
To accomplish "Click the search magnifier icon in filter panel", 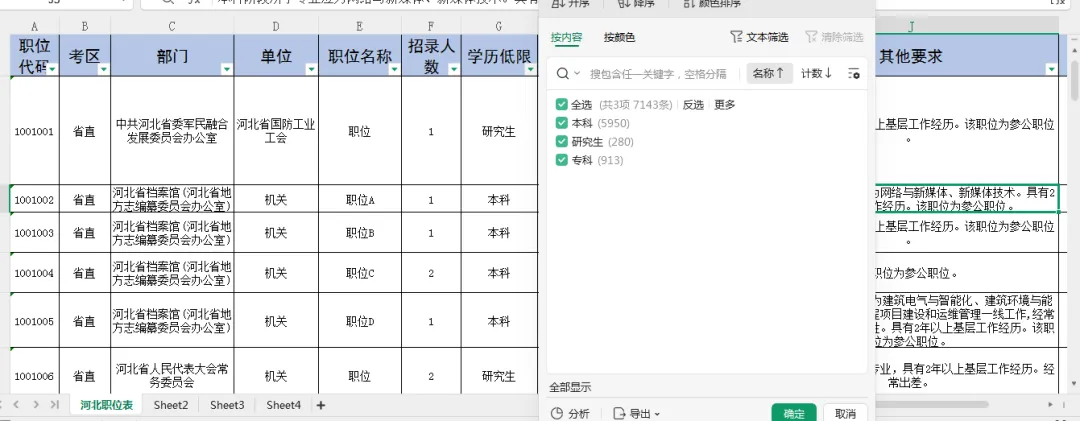I will 563,74.
